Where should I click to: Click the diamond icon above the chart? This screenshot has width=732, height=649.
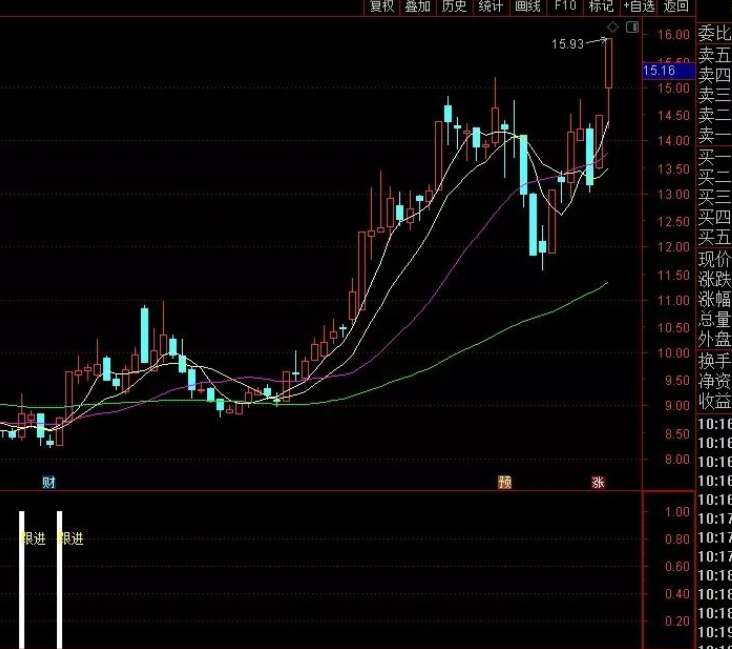click(612, 27)
